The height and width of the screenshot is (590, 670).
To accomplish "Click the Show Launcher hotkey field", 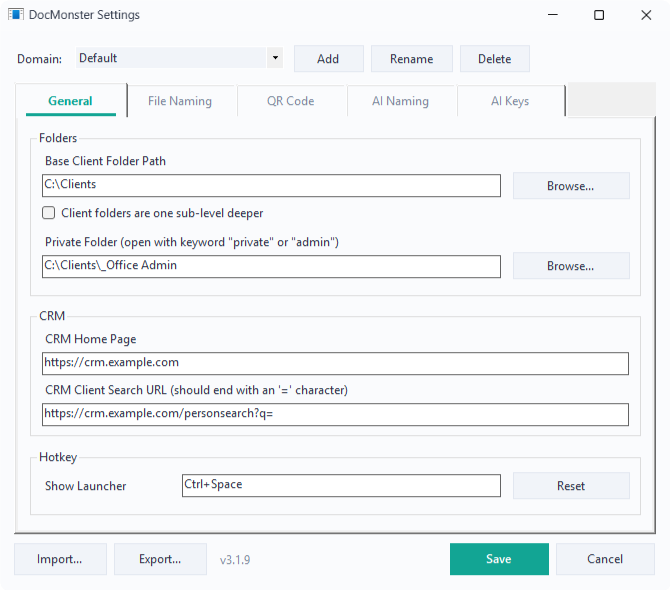I will [341, 485].
